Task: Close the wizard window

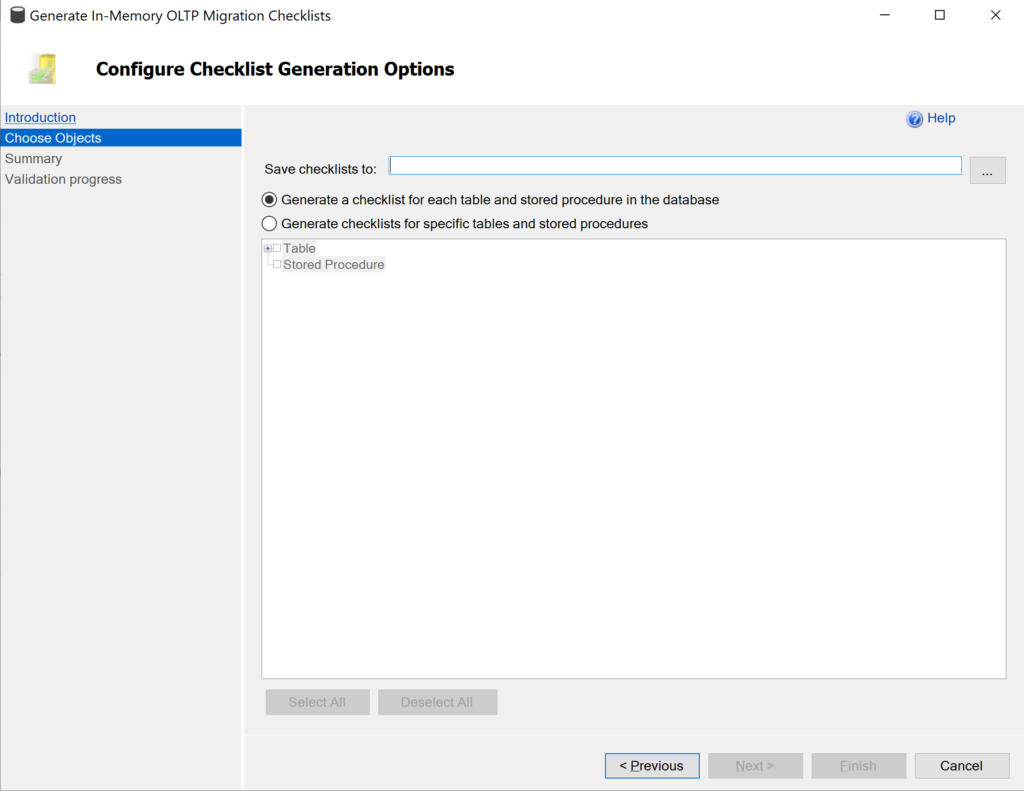Action: tap(995, 15)
